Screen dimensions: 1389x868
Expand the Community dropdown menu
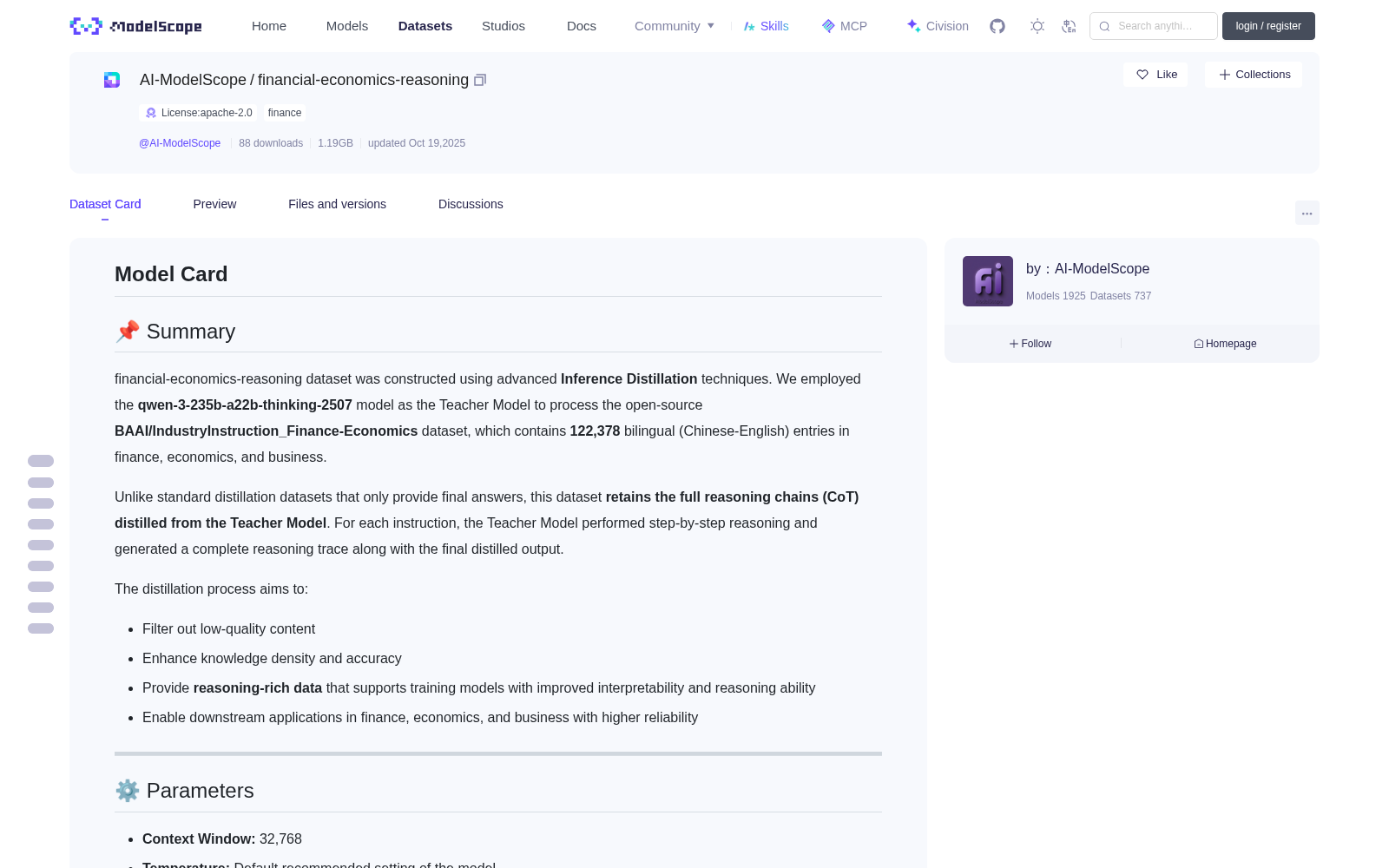(x=675, y=26)
